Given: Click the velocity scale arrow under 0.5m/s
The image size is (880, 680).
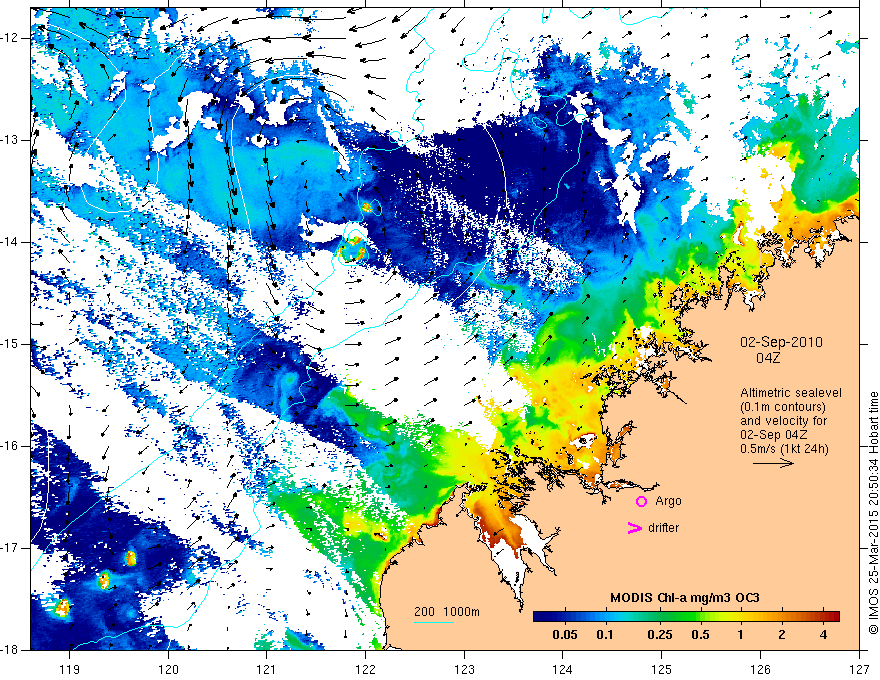Looking at the screenshot, I should [773, 463].
